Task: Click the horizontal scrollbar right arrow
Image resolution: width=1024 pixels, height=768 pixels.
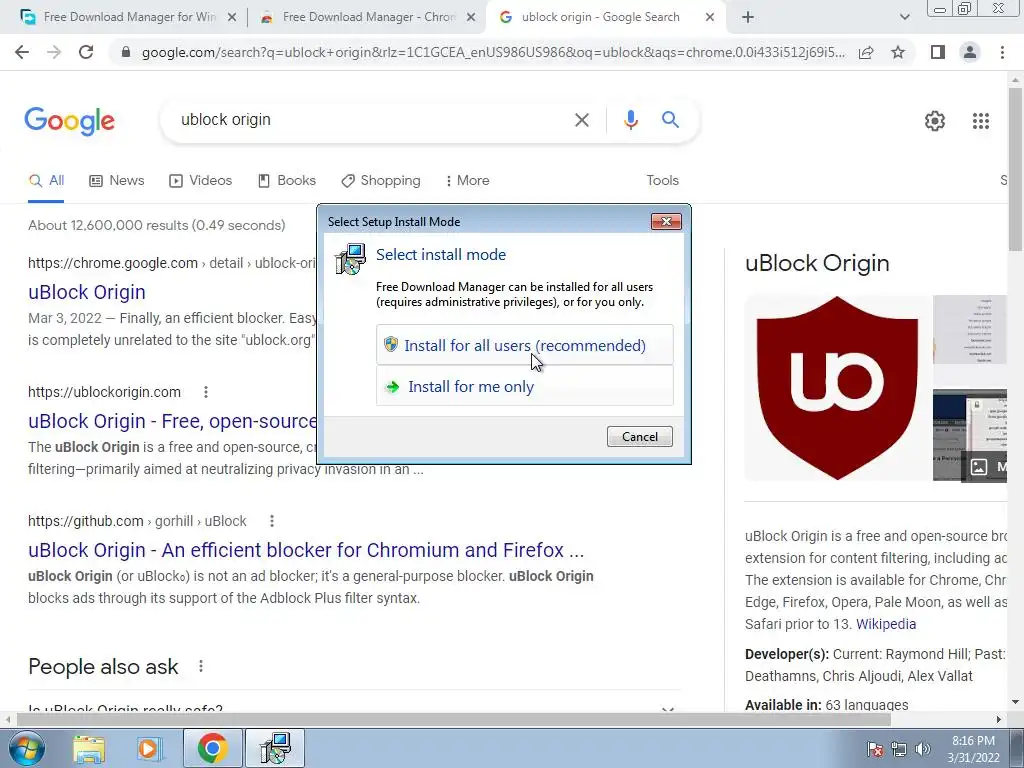Action: (x=999, y=719)
